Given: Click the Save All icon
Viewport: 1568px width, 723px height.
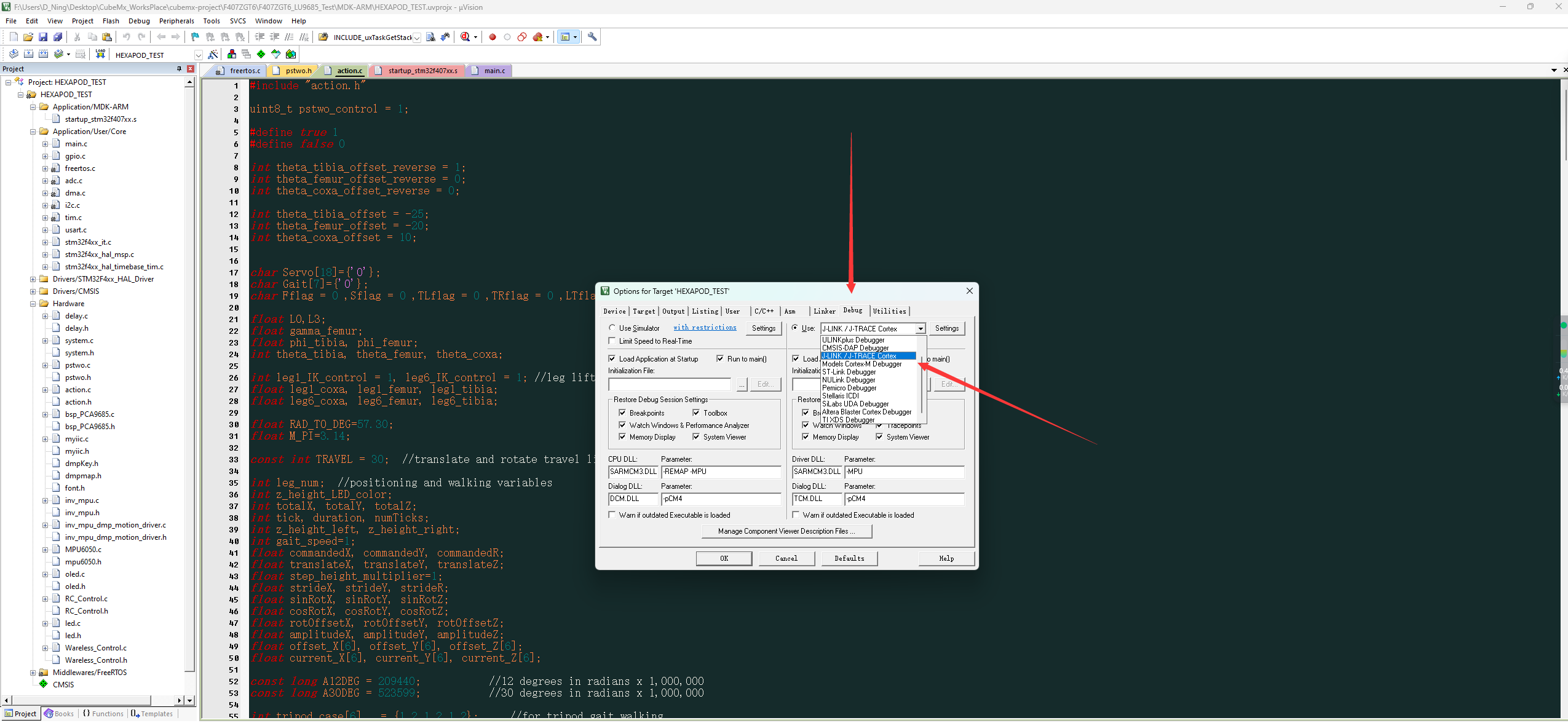Looking at the screenshot, I should (58, 37).
